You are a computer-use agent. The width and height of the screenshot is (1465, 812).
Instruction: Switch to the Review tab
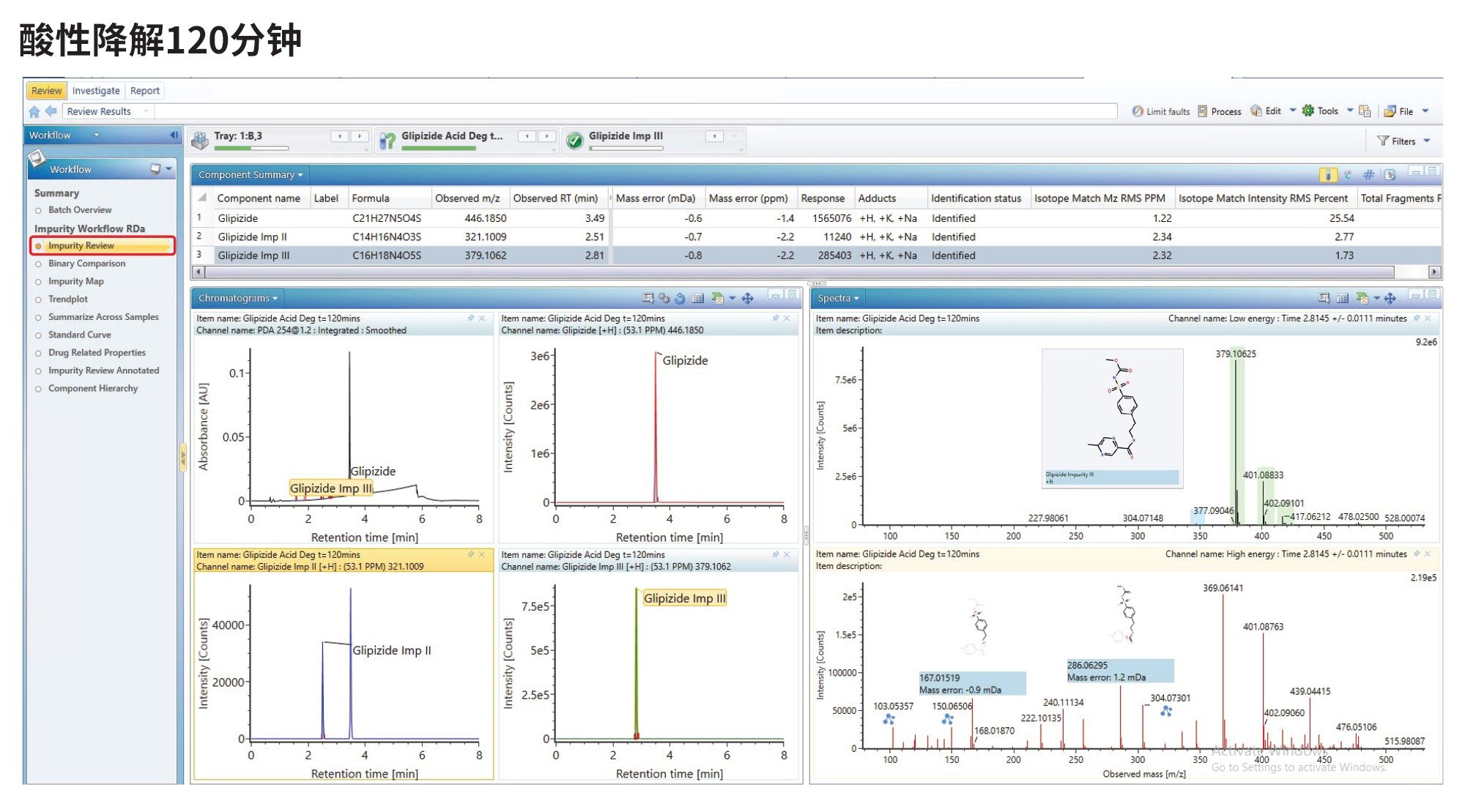tap(46, 91)
